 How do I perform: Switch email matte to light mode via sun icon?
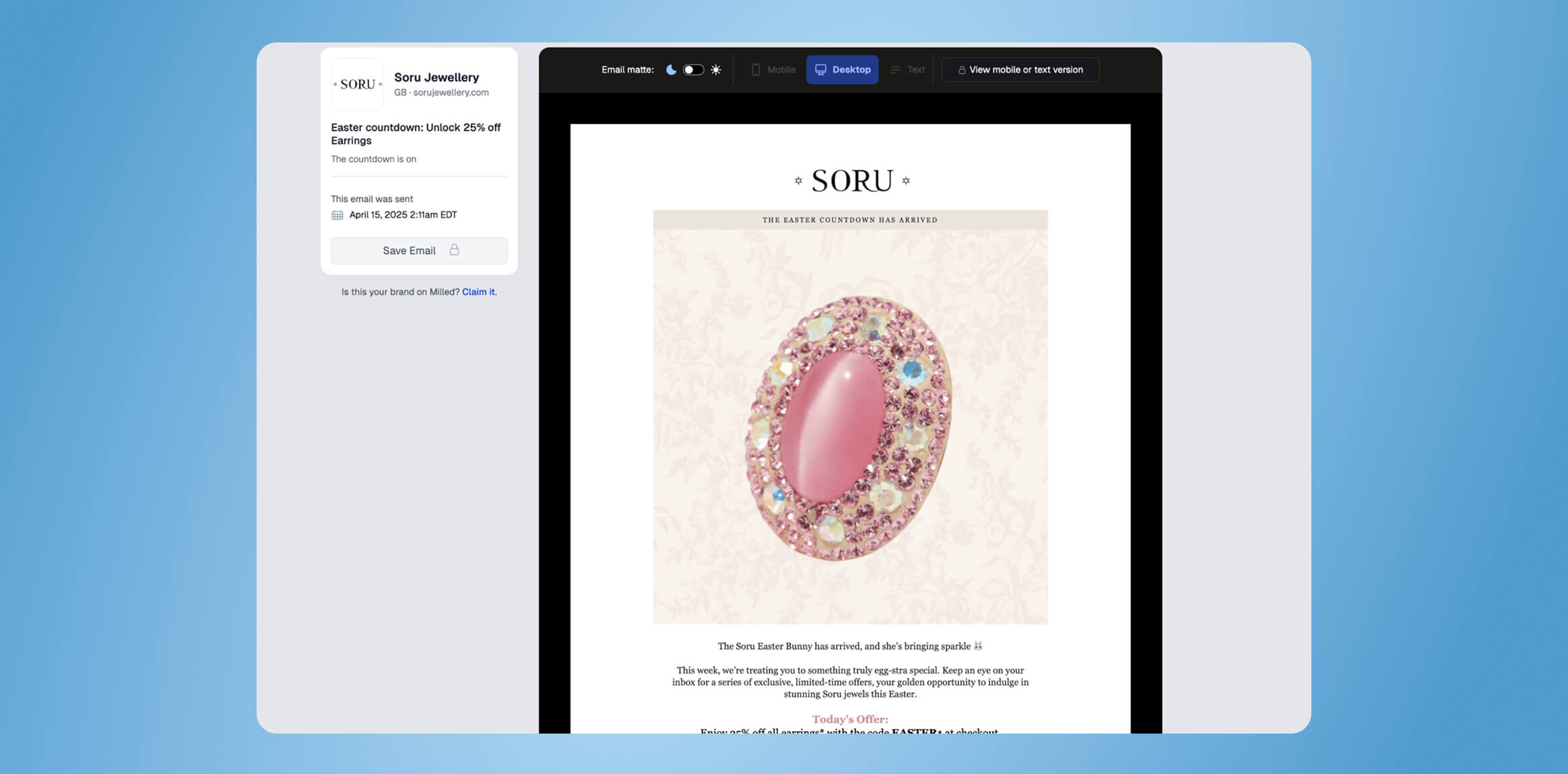(715, 69)
